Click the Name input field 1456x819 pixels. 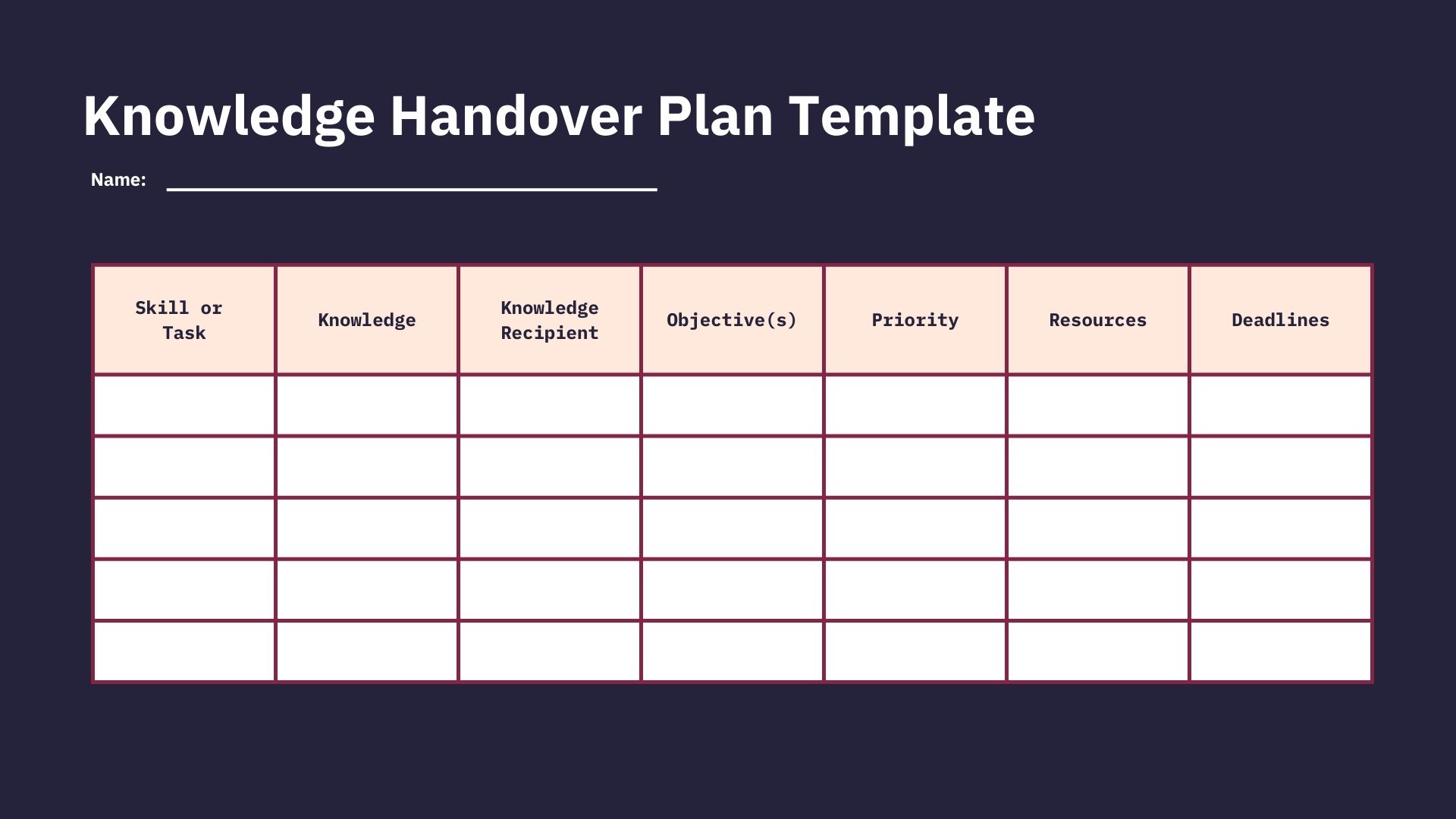412,178
